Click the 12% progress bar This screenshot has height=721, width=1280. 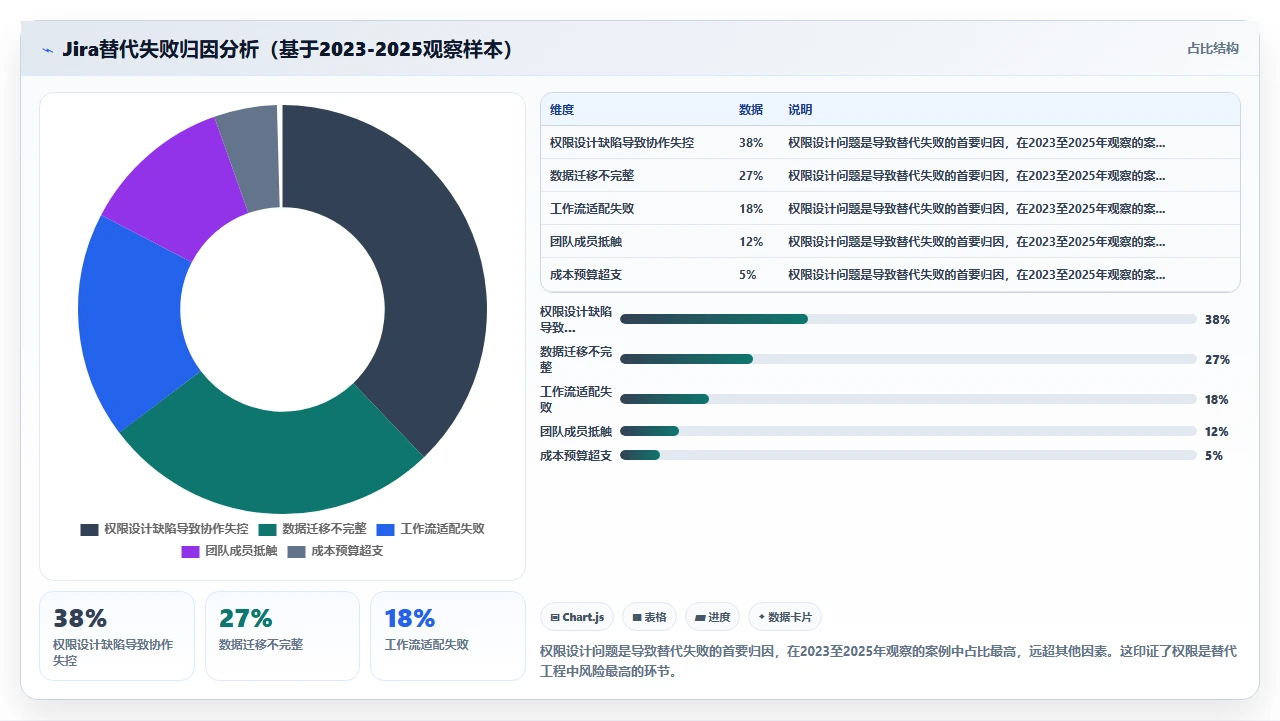tap(908, 431)
